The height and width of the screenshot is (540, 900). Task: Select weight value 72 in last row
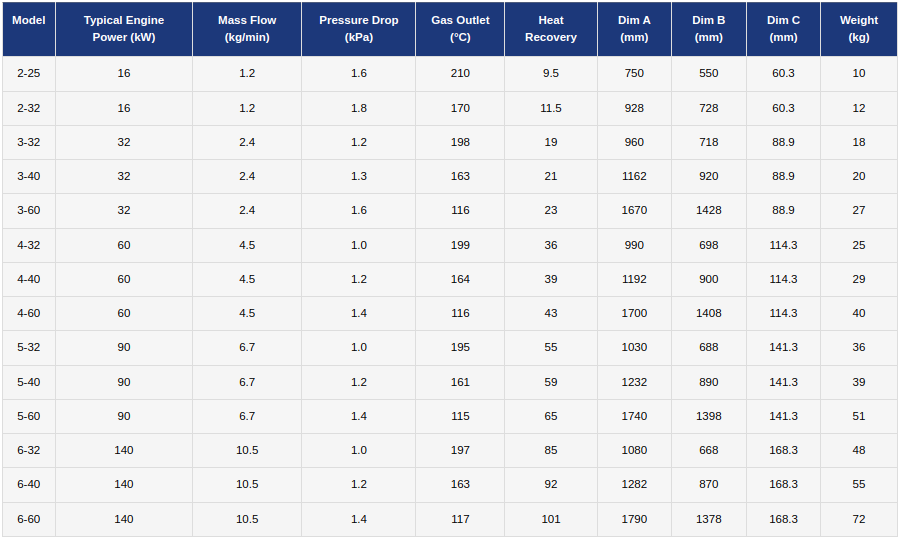(859, 520)
